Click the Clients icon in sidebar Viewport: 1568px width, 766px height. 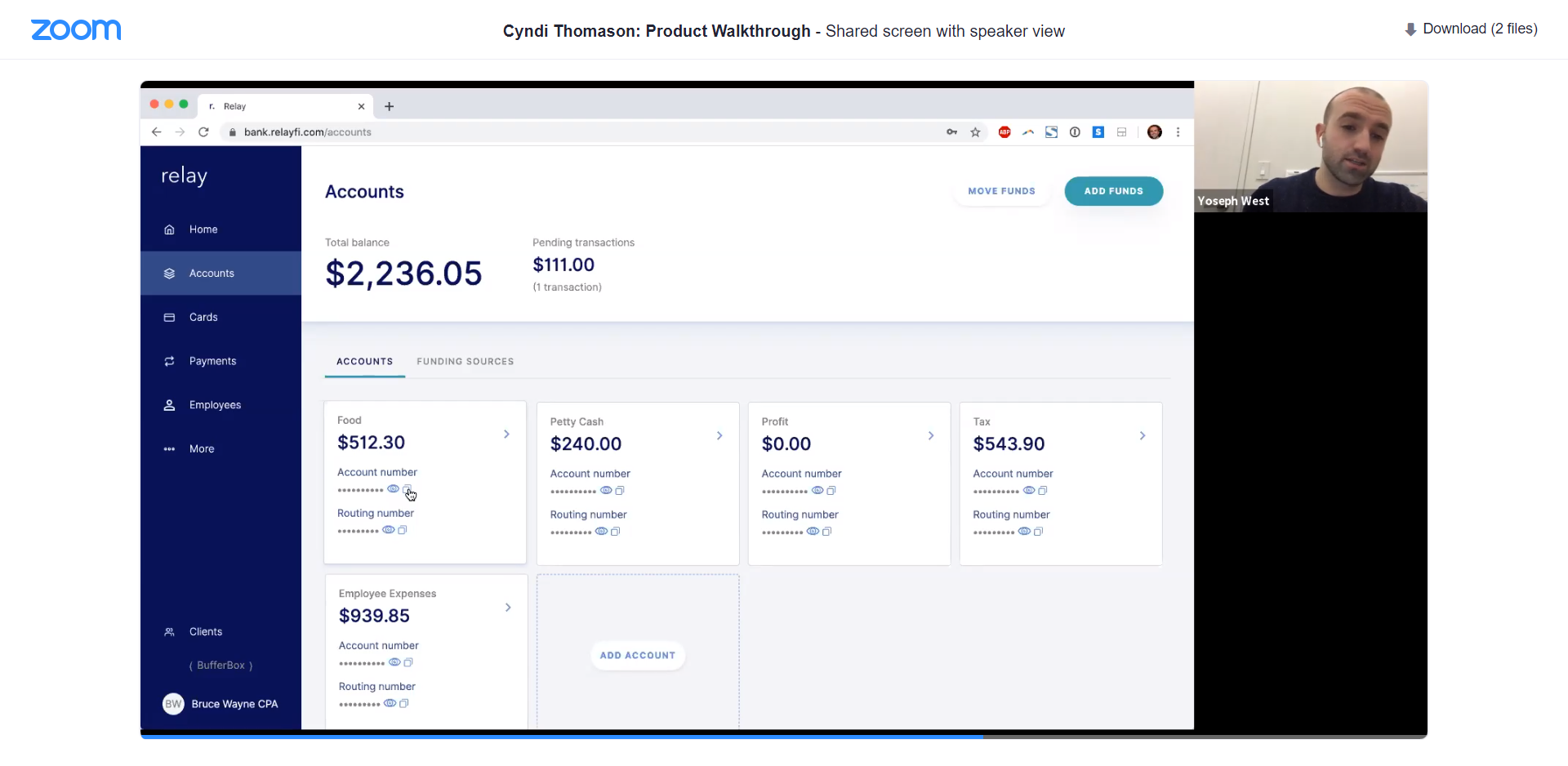click(169, 632)
